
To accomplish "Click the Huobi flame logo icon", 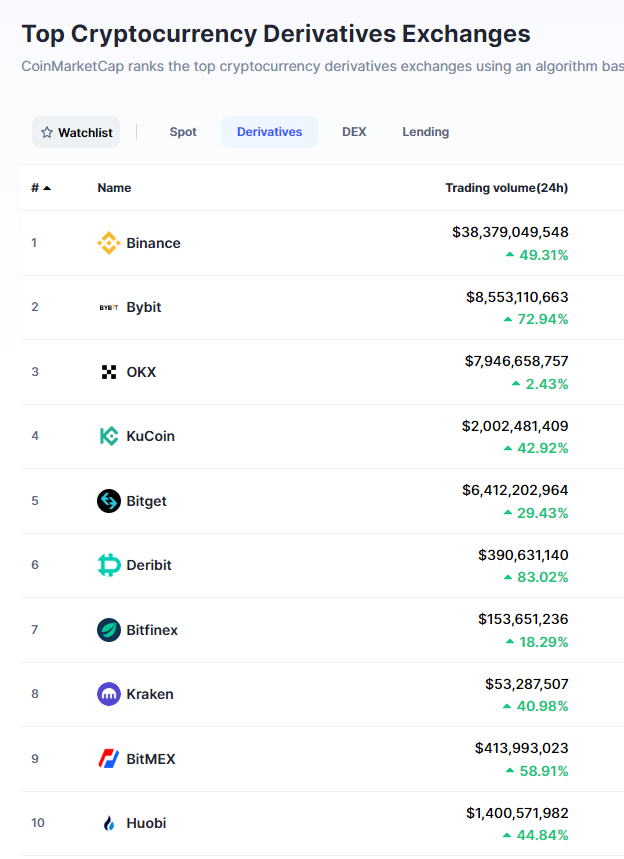I will [109, 823].
